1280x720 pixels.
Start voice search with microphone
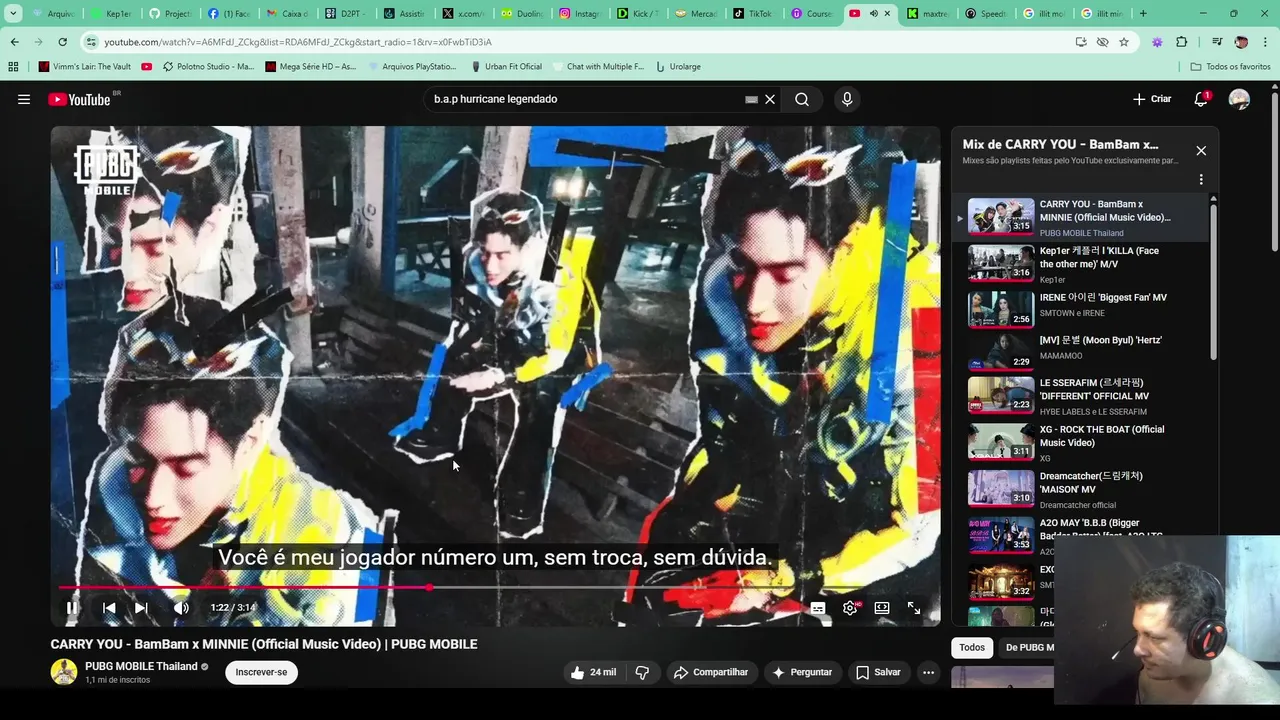click(x=847, y=99)
